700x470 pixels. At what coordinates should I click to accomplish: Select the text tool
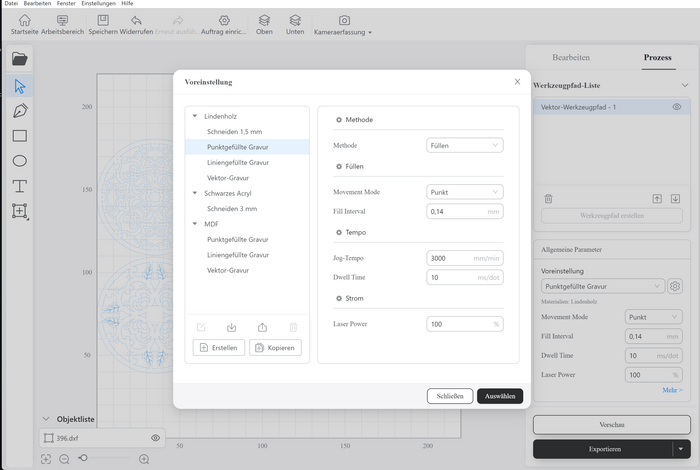point(20,186)
